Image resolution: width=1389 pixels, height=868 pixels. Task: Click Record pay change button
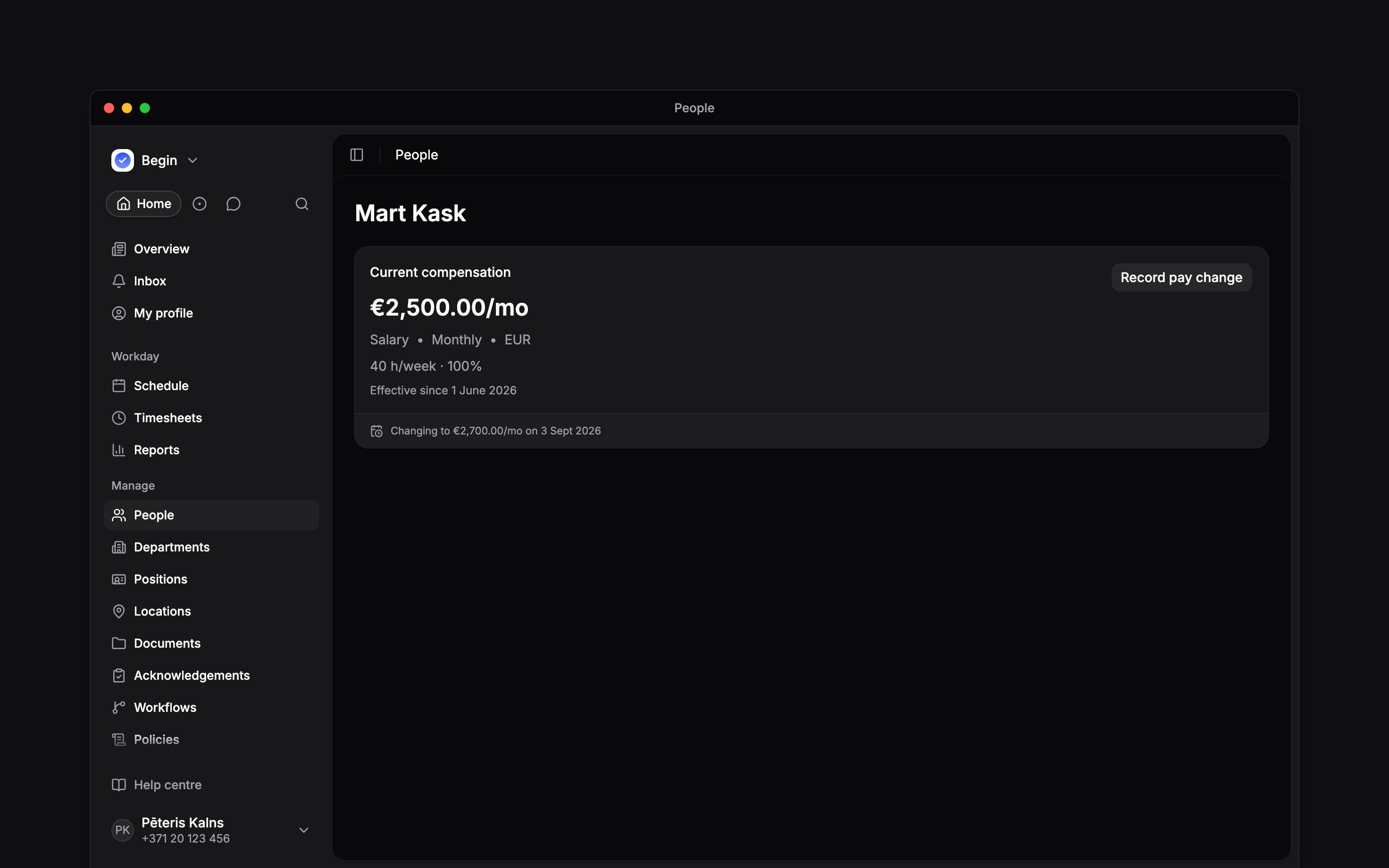(1181, 278)
